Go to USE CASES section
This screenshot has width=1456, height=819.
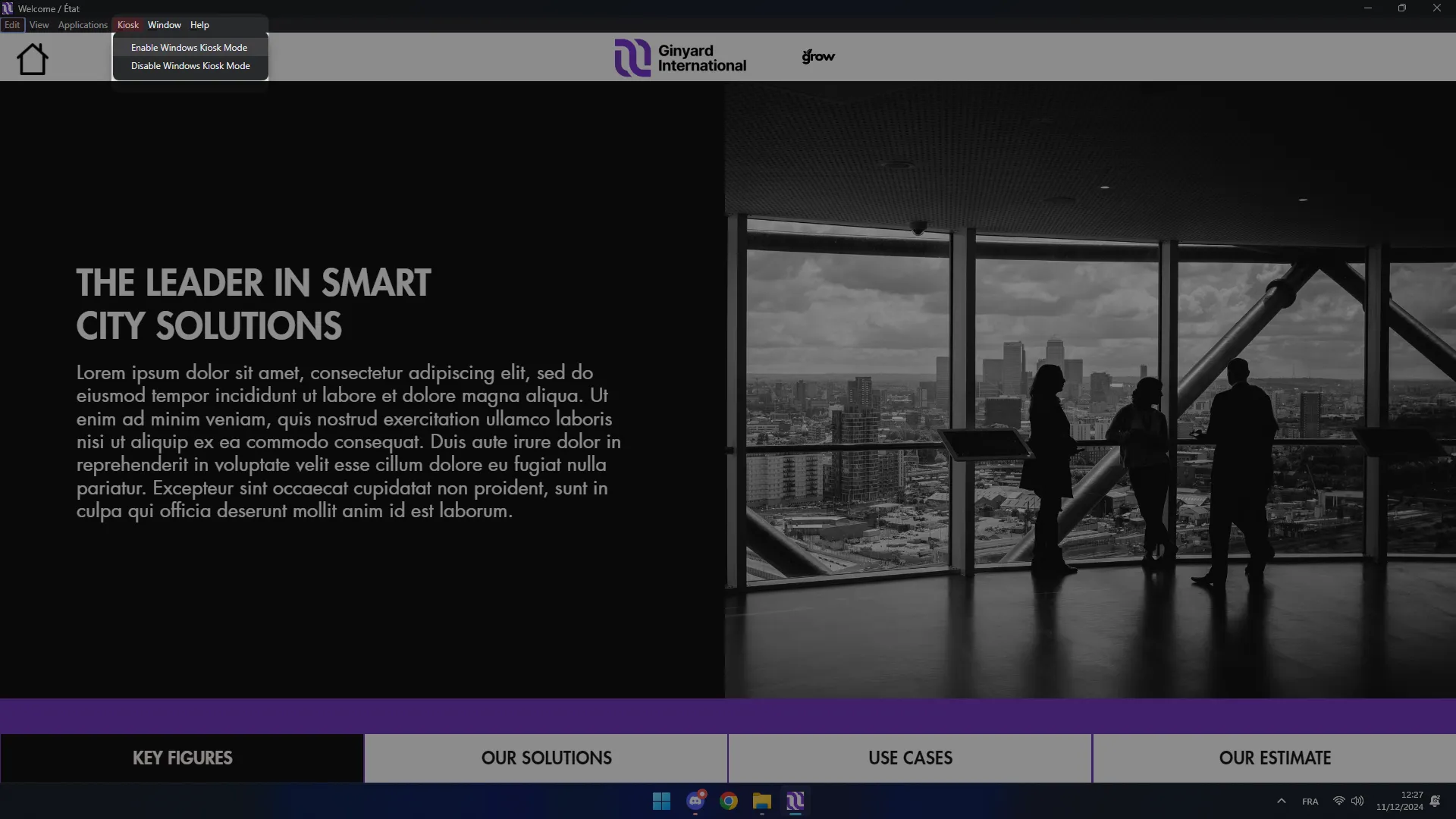click(910, 758)
